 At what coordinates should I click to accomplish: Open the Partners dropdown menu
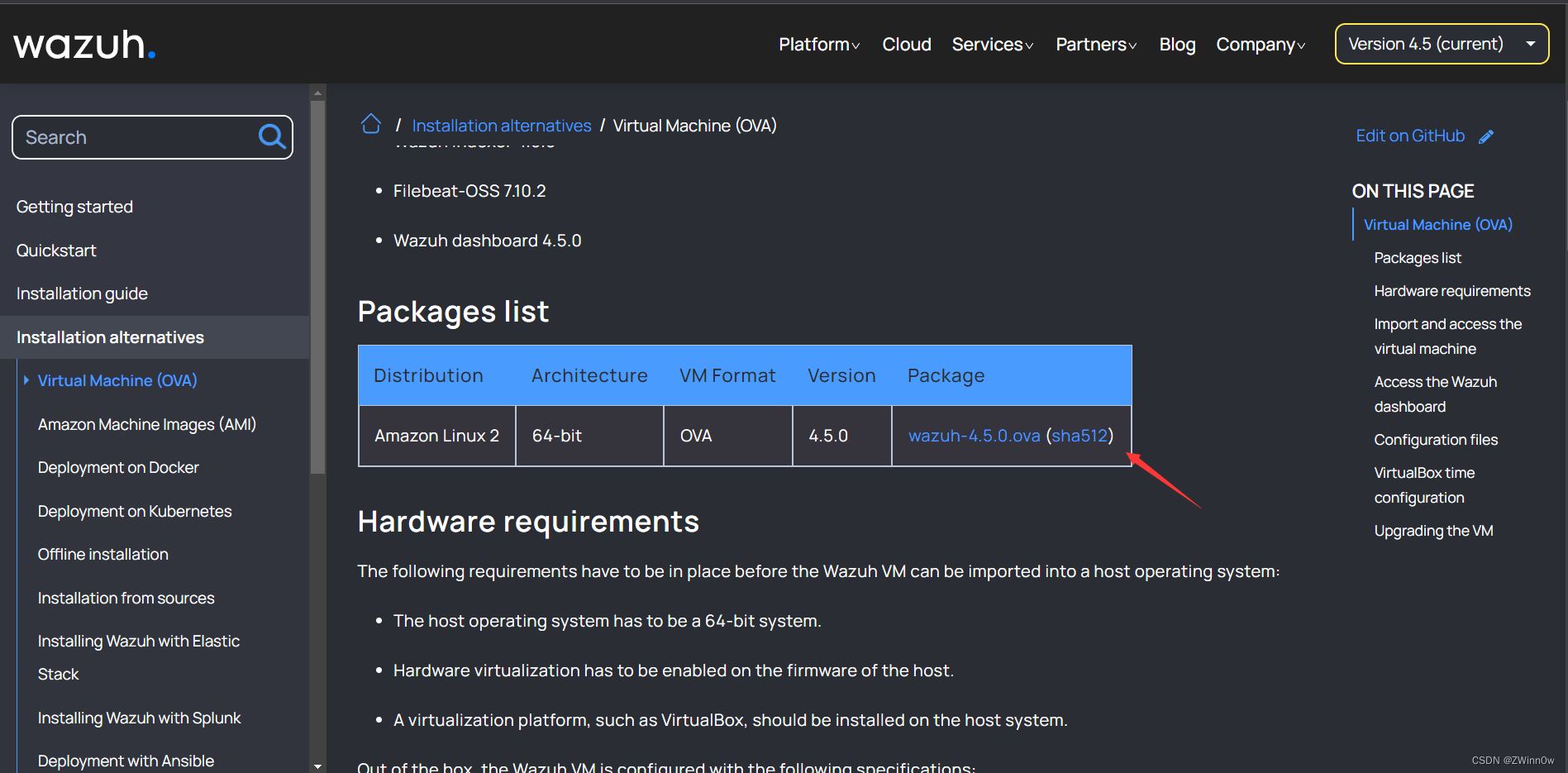click(1096, 45)
